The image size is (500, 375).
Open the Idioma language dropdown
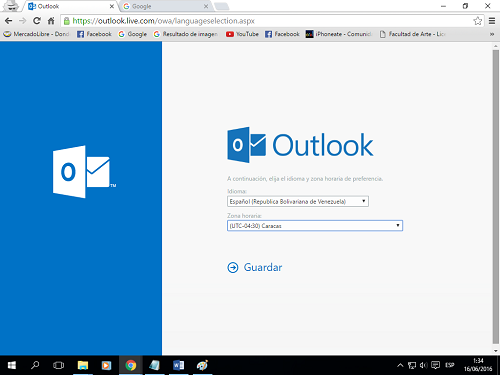[x=298, y=201]
